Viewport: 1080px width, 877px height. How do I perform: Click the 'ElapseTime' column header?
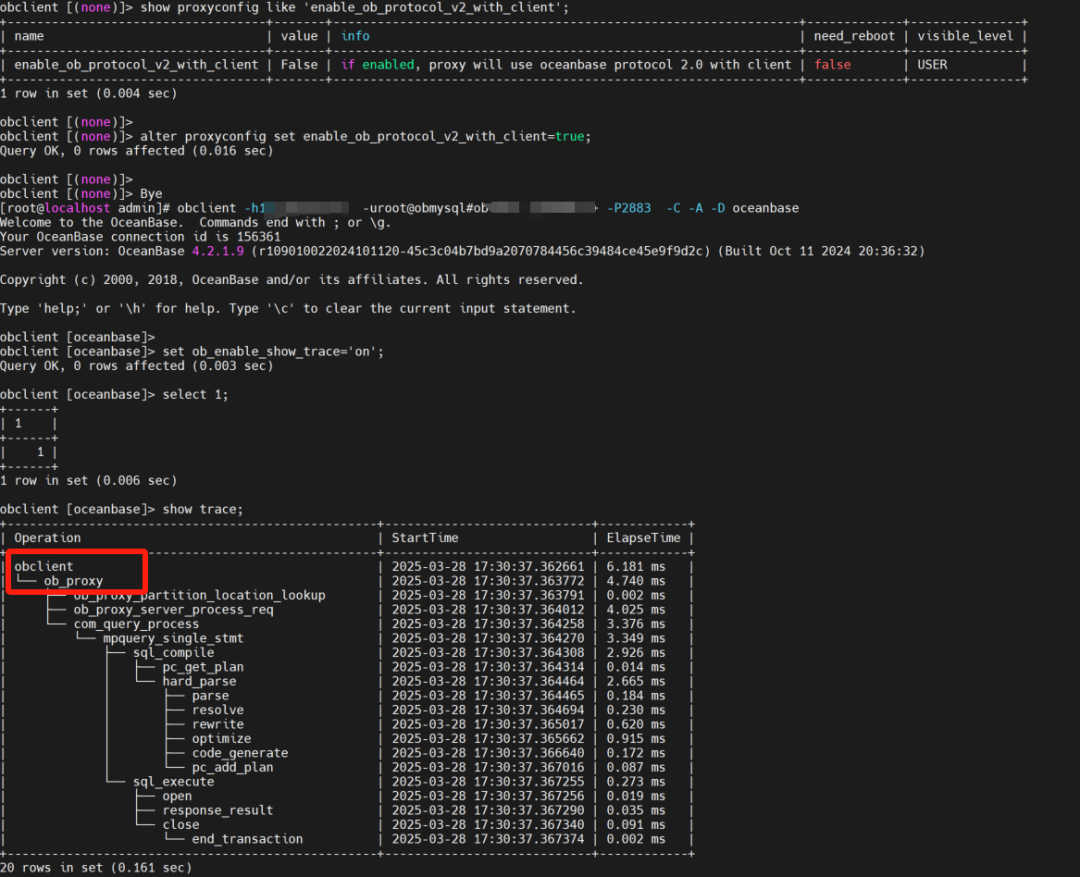[643, 538]
